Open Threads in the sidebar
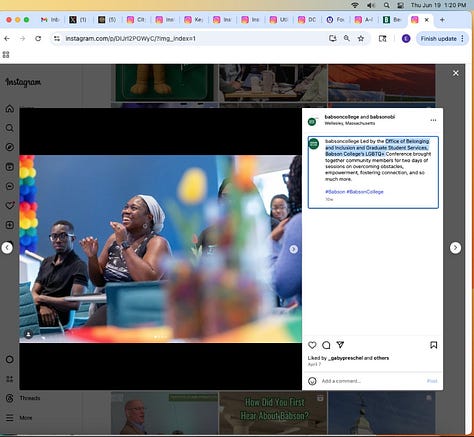Screen dimensions: 474x437 click(23, 398)
